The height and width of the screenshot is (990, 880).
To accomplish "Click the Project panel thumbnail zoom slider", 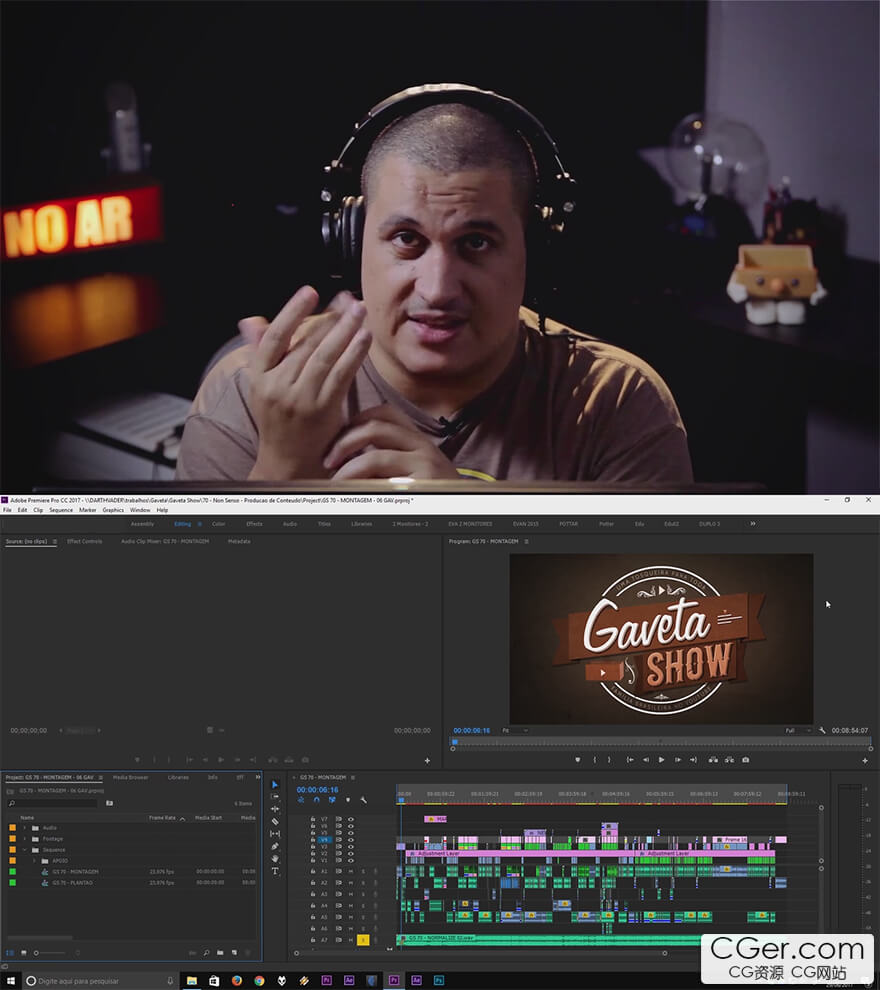I will (50, 952).
